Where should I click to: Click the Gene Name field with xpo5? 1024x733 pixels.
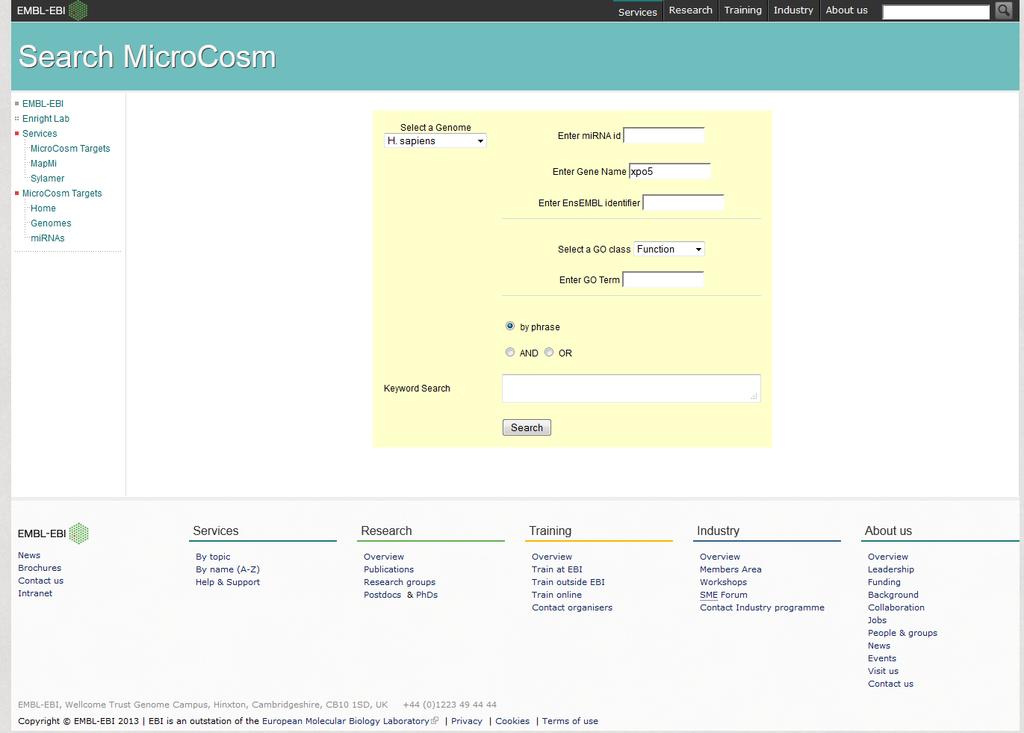tap(669, 171)
